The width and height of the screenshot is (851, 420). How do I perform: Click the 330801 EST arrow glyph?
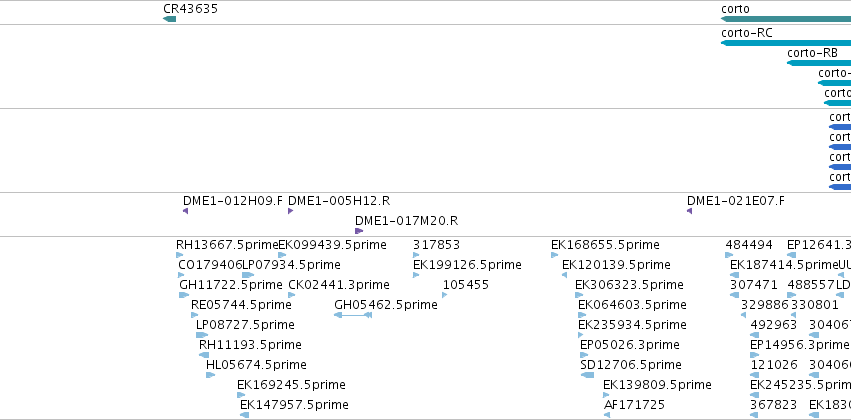(x=793, y=315)
